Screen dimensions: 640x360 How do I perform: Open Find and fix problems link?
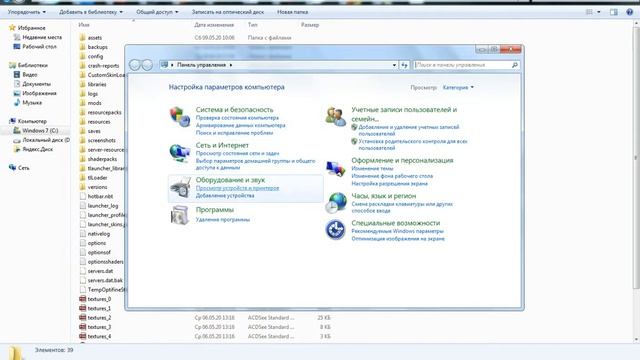pyautogui.click(x=234, y=133)
